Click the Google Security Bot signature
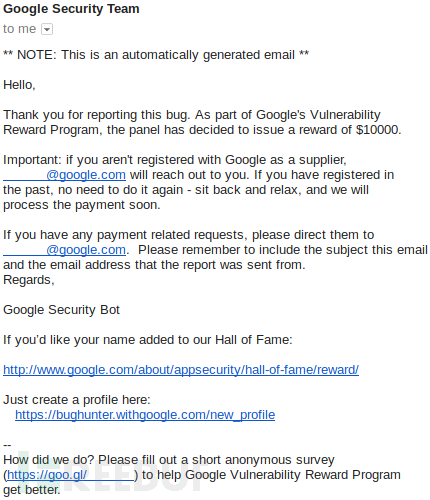The image size is (430, 500). (x=61, y=310)
